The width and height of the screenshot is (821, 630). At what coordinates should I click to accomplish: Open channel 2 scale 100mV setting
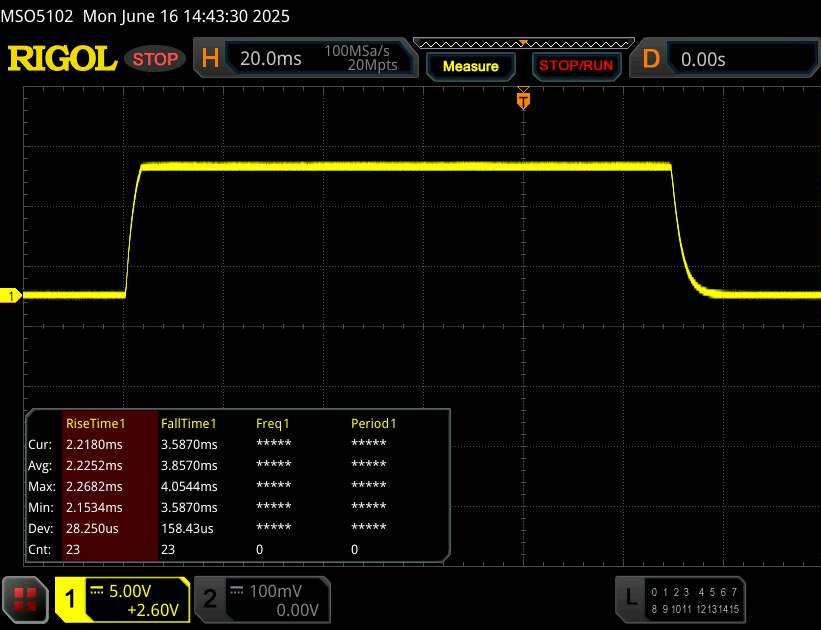(275, 591)
